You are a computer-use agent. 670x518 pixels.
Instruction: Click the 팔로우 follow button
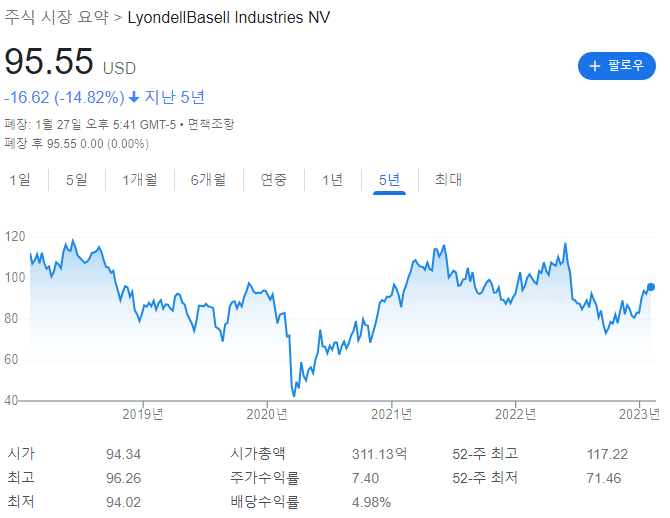click(x=616, y=66)
